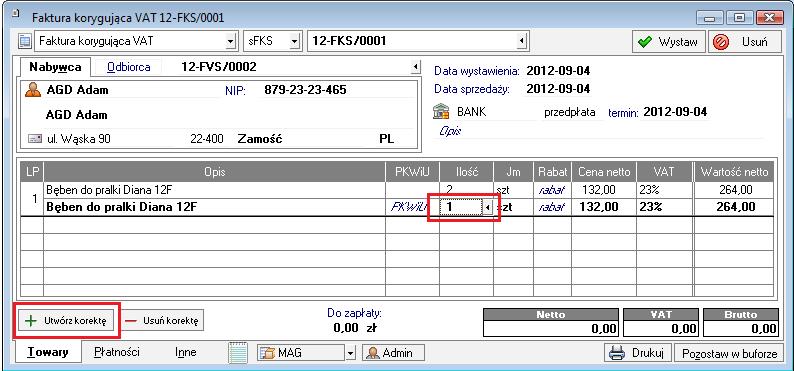Screen dimensions: 794x371
Task: Select the Towary tab
Action: pos(48,352)
